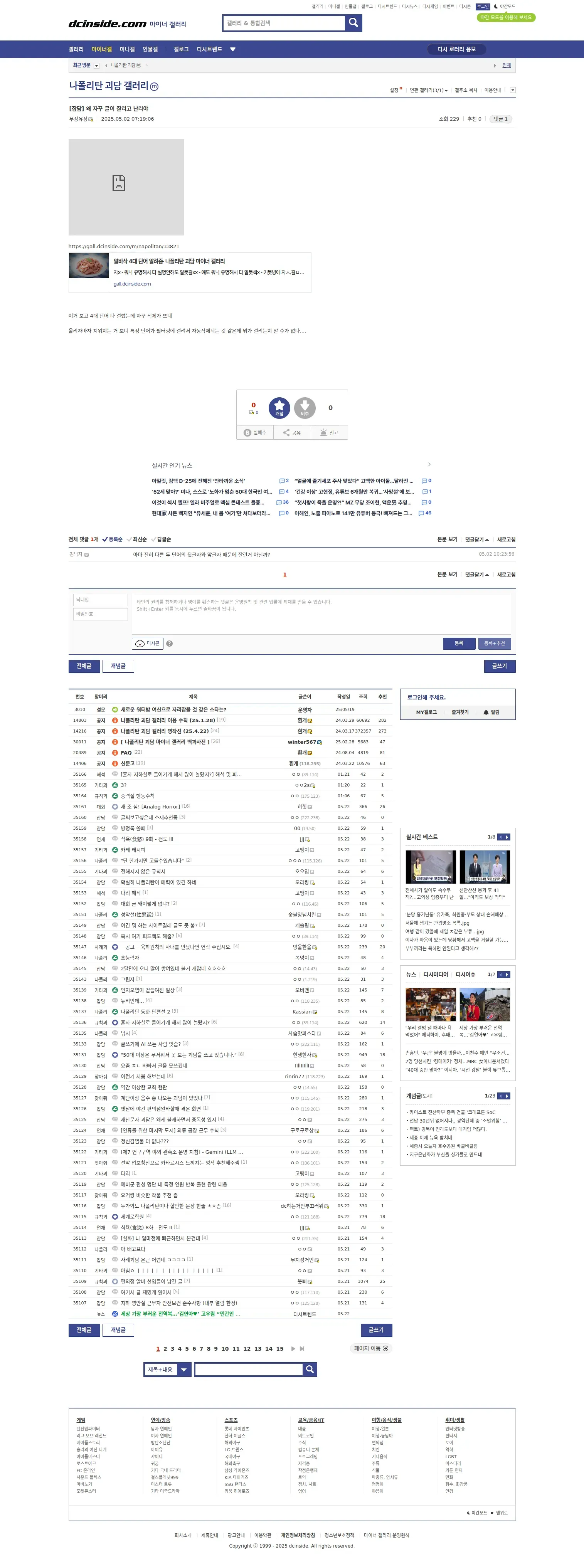Open 미니갤 tab in navigation bar
This screenshot has height=1568, width=584.
[127, 49]
